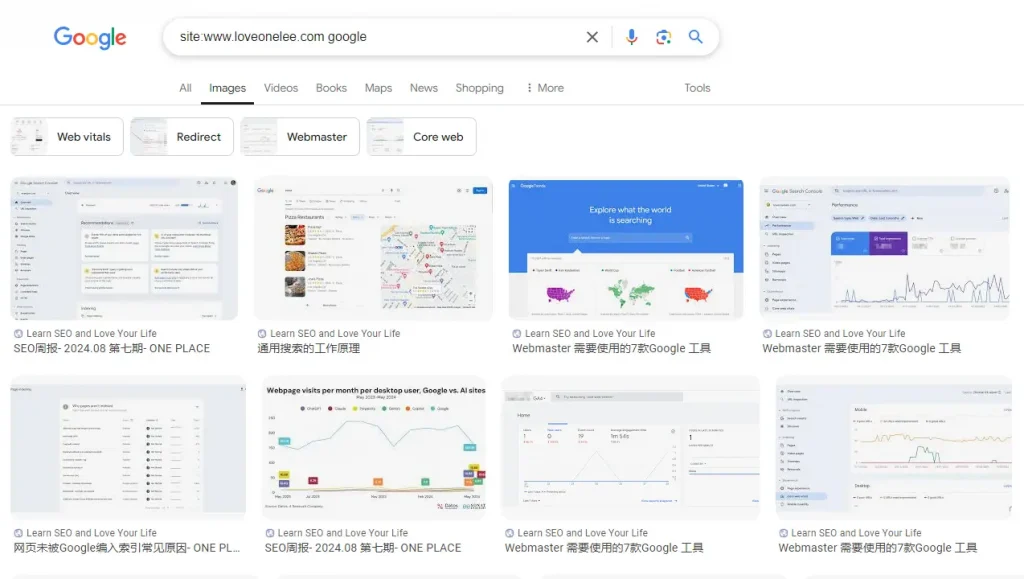
Task: Expand the More search categories menu
Action: [x=545, y=88]
